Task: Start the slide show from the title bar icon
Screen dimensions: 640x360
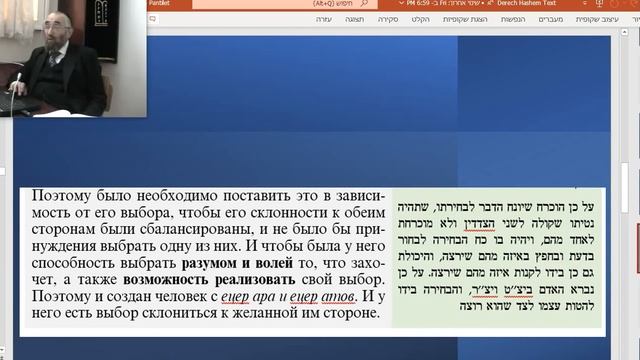Action: point(599,4)
